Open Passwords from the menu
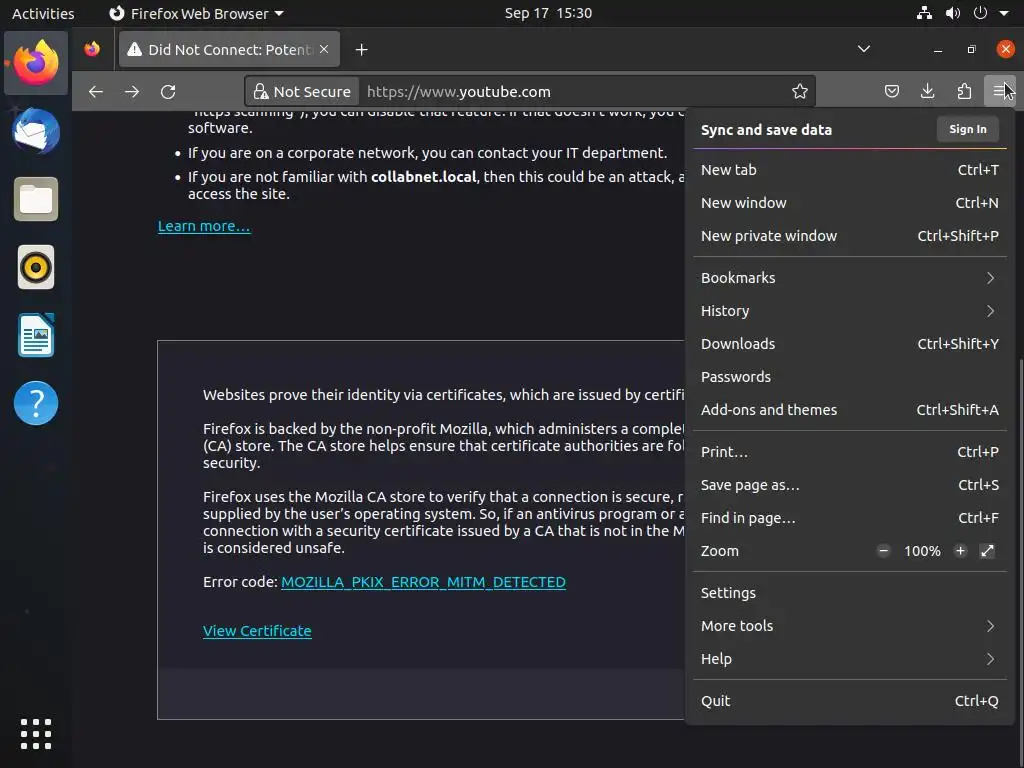Viewport: 1024px width, 768px height. [850, 377]
